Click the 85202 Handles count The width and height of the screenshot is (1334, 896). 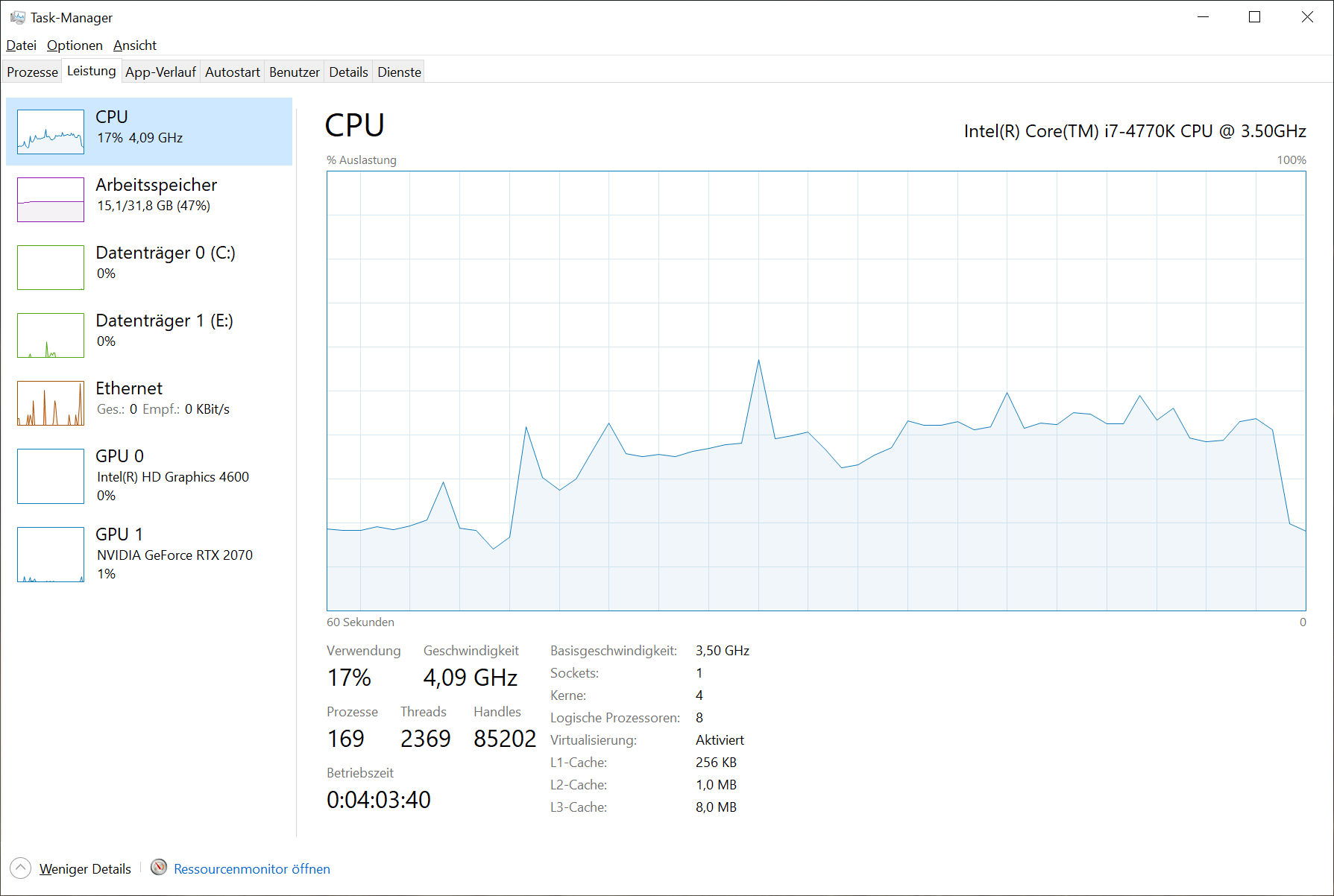coord(505,739)
